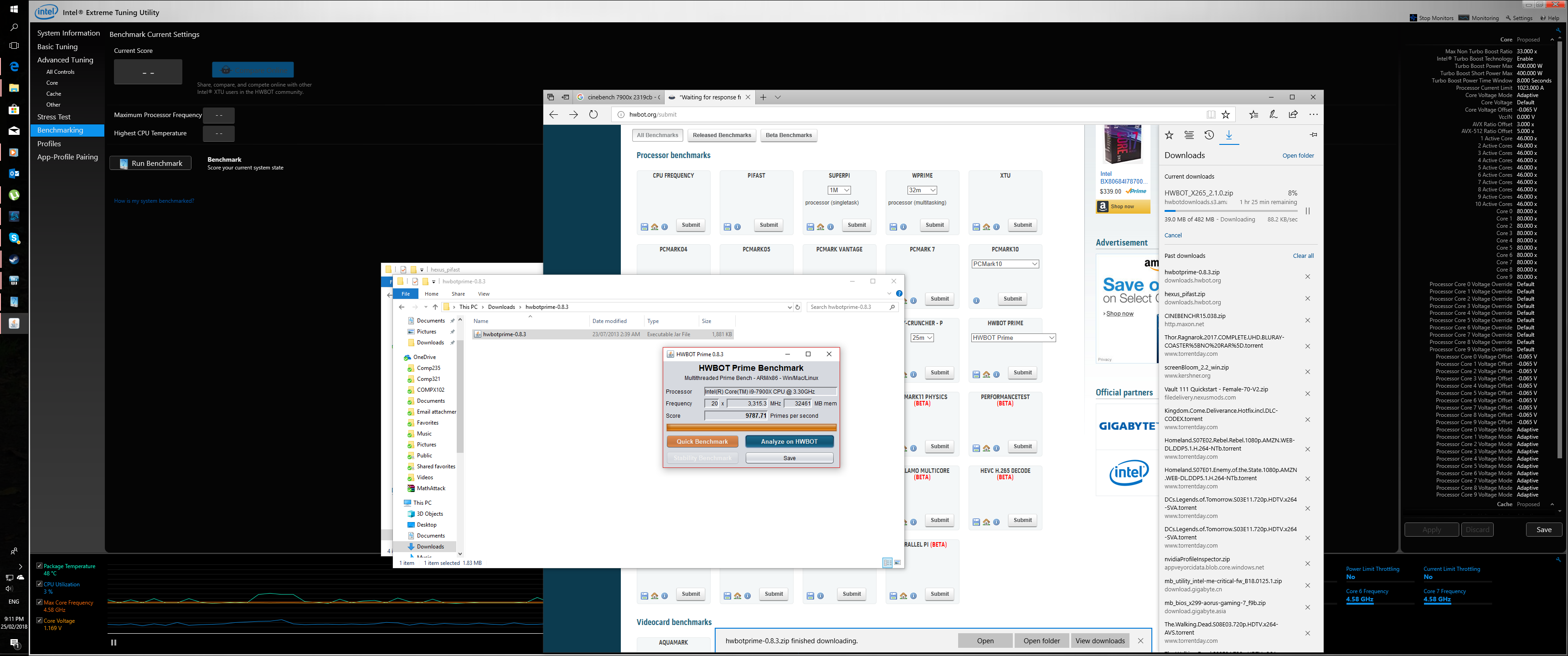
Task: Open Microsoft Edge from the taskbar
Action: pos(14,67)
